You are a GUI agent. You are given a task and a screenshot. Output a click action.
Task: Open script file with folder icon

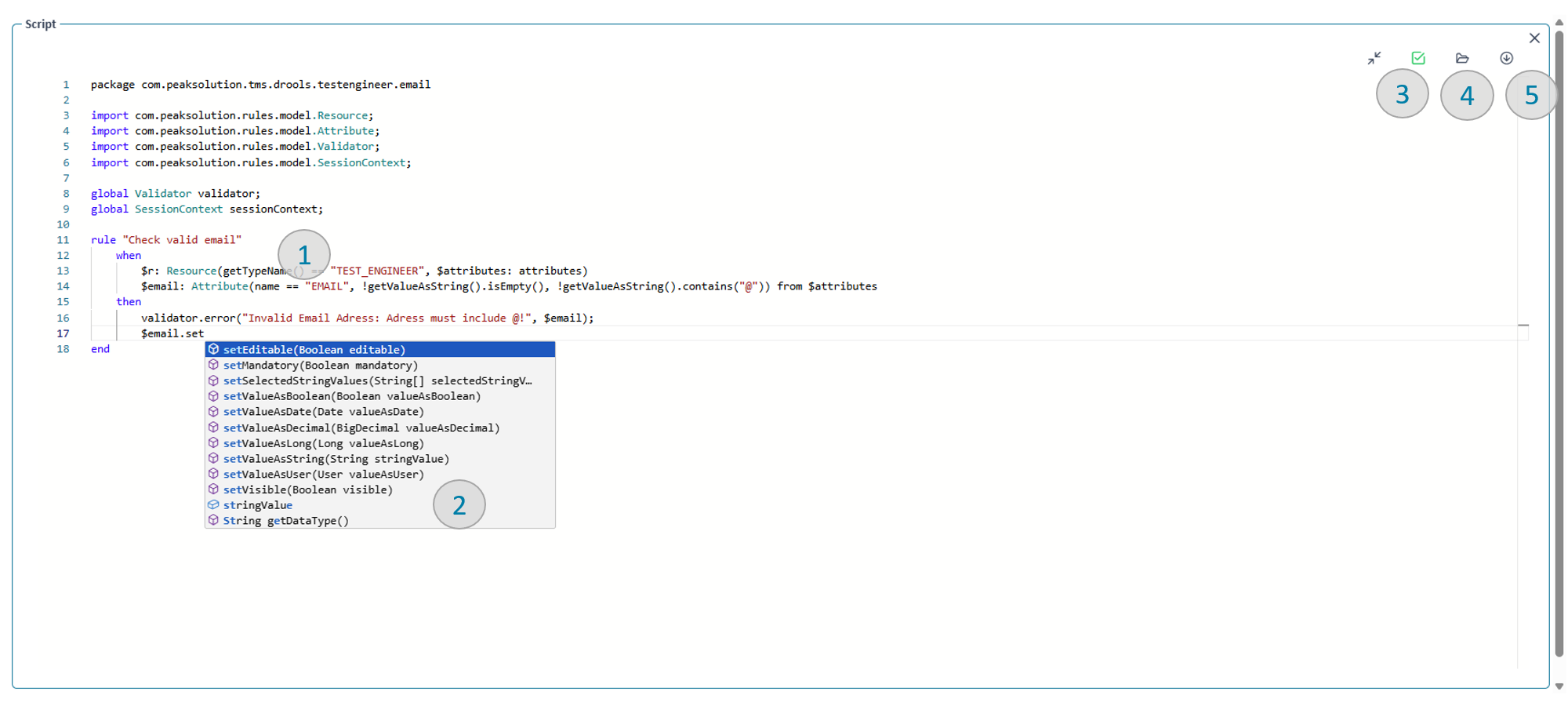pos(1462,58)
